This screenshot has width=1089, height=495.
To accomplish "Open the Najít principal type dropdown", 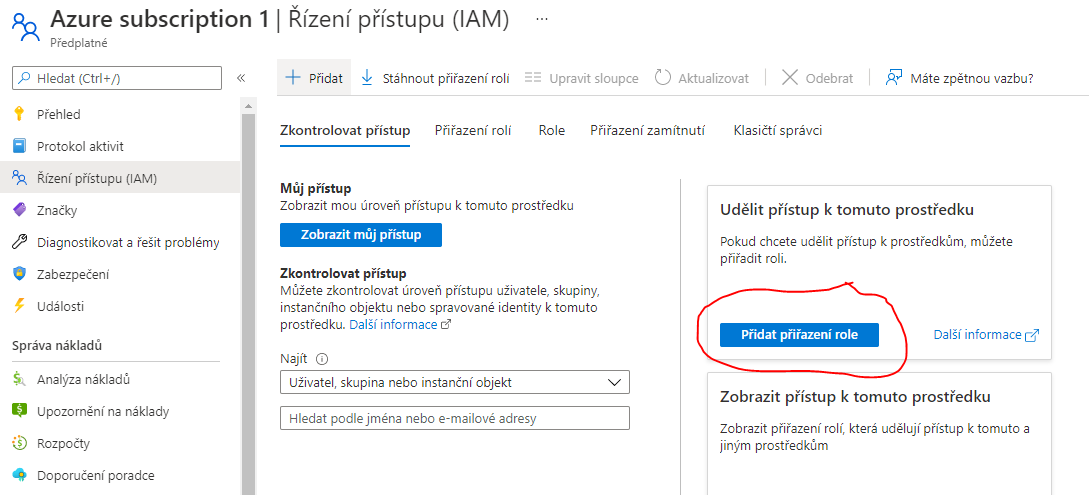I will [455, 382].
